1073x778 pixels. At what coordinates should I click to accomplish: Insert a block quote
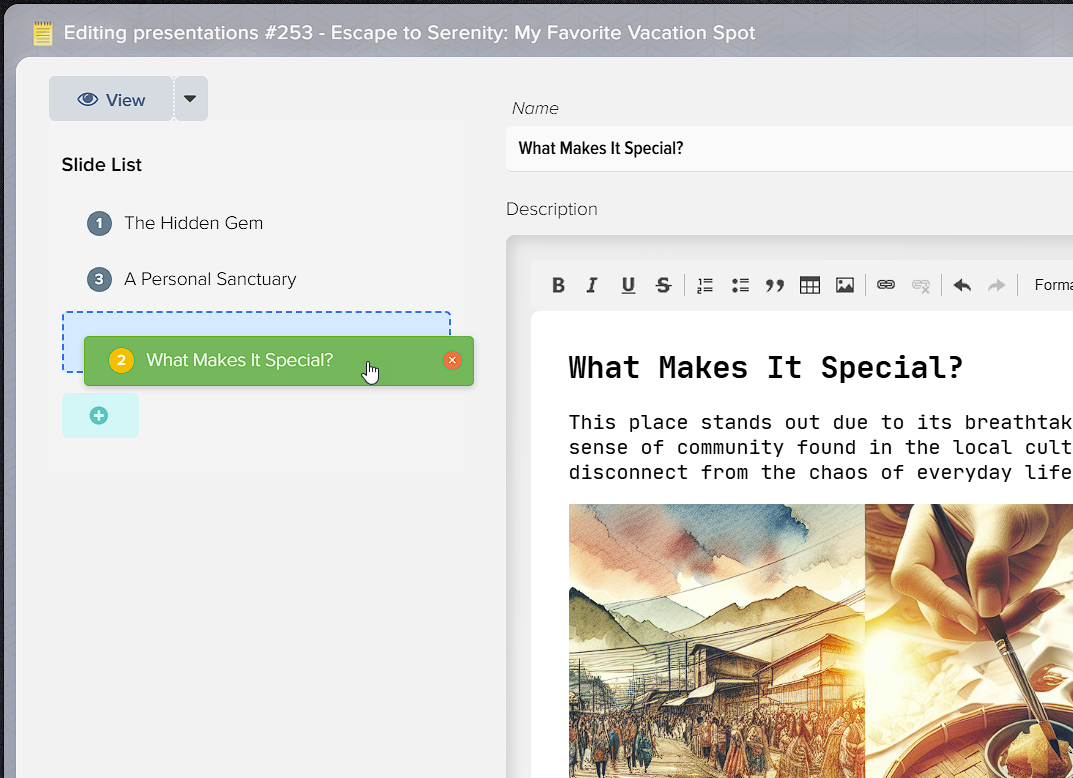[x=775, y=285]
